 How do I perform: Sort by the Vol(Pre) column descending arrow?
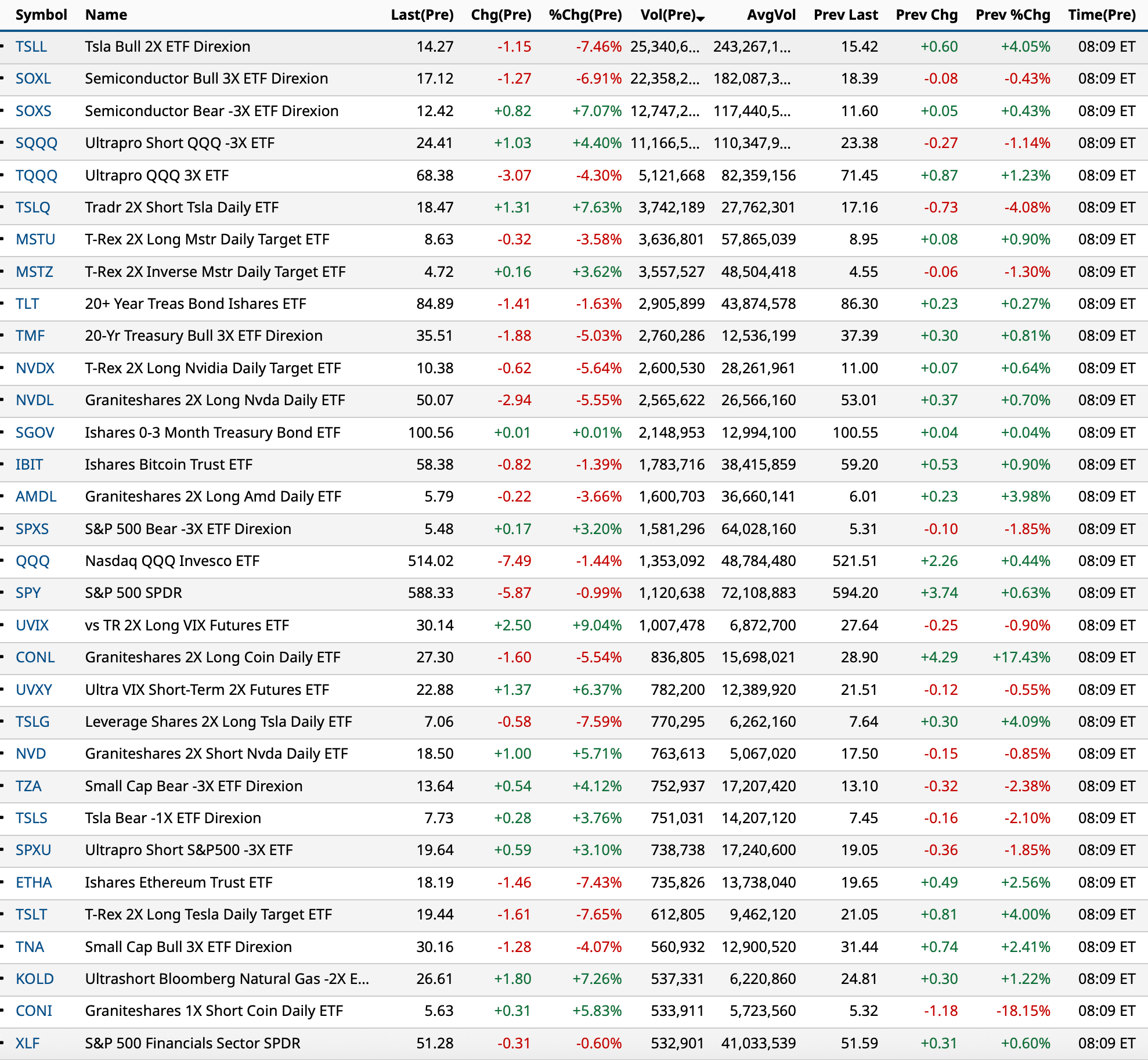coord(701,17)
